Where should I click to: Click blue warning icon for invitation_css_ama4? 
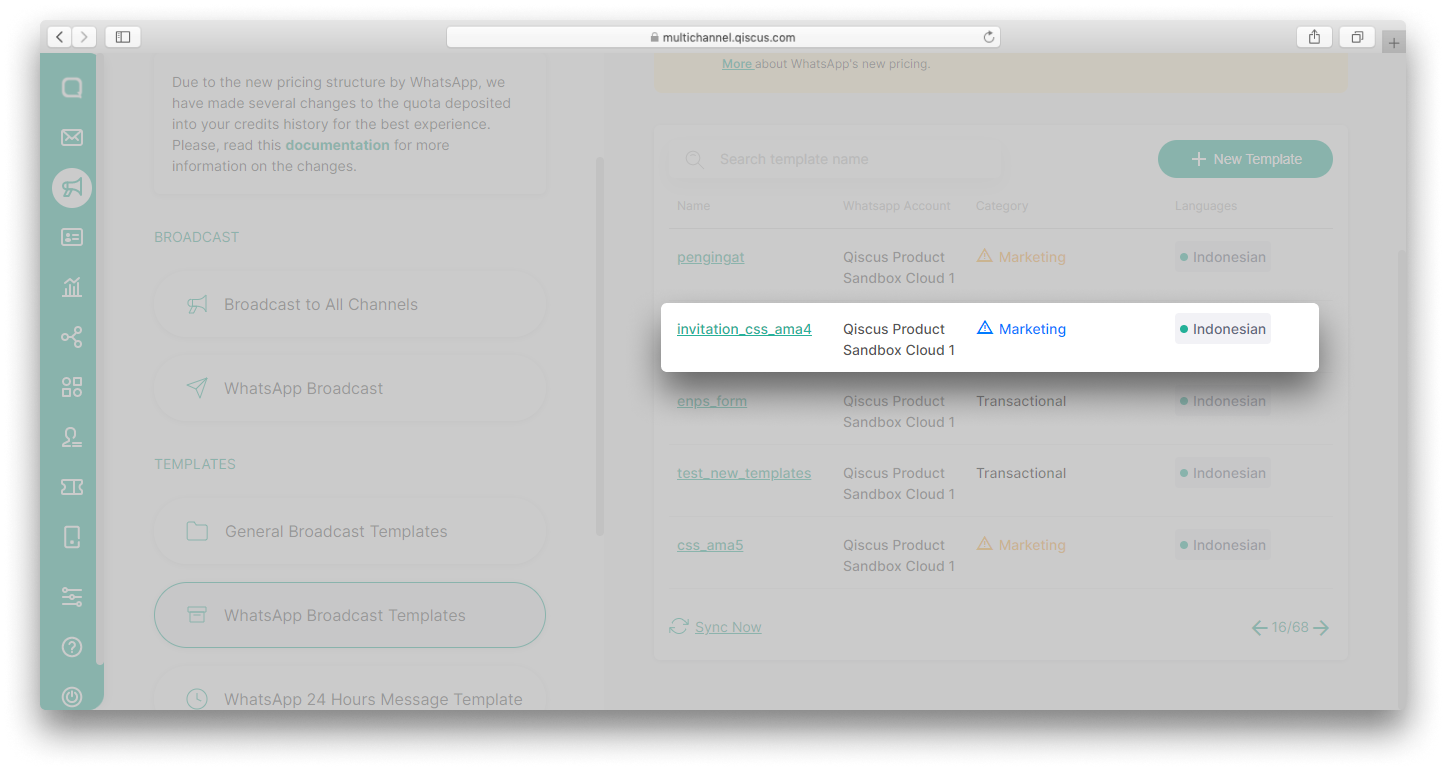click(x=985, y=327)
